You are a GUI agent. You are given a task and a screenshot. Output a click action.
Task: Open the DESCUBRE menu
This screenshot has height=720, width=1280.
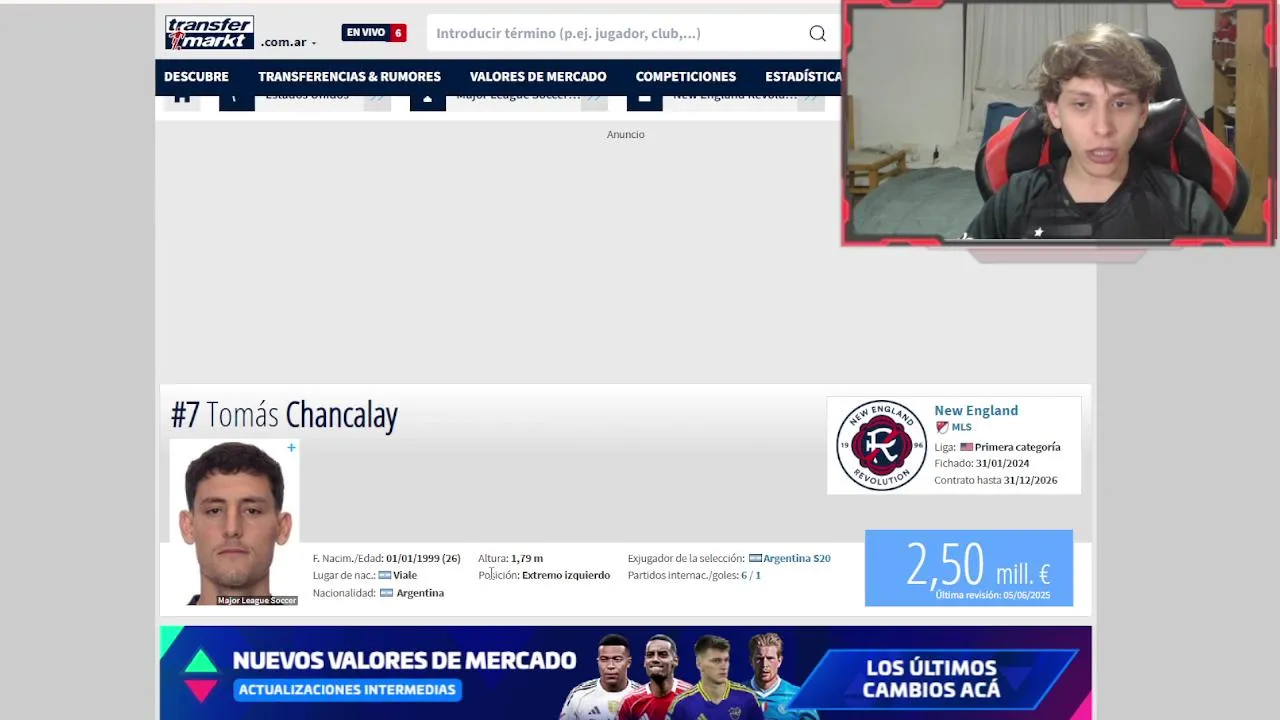(196, 77)
